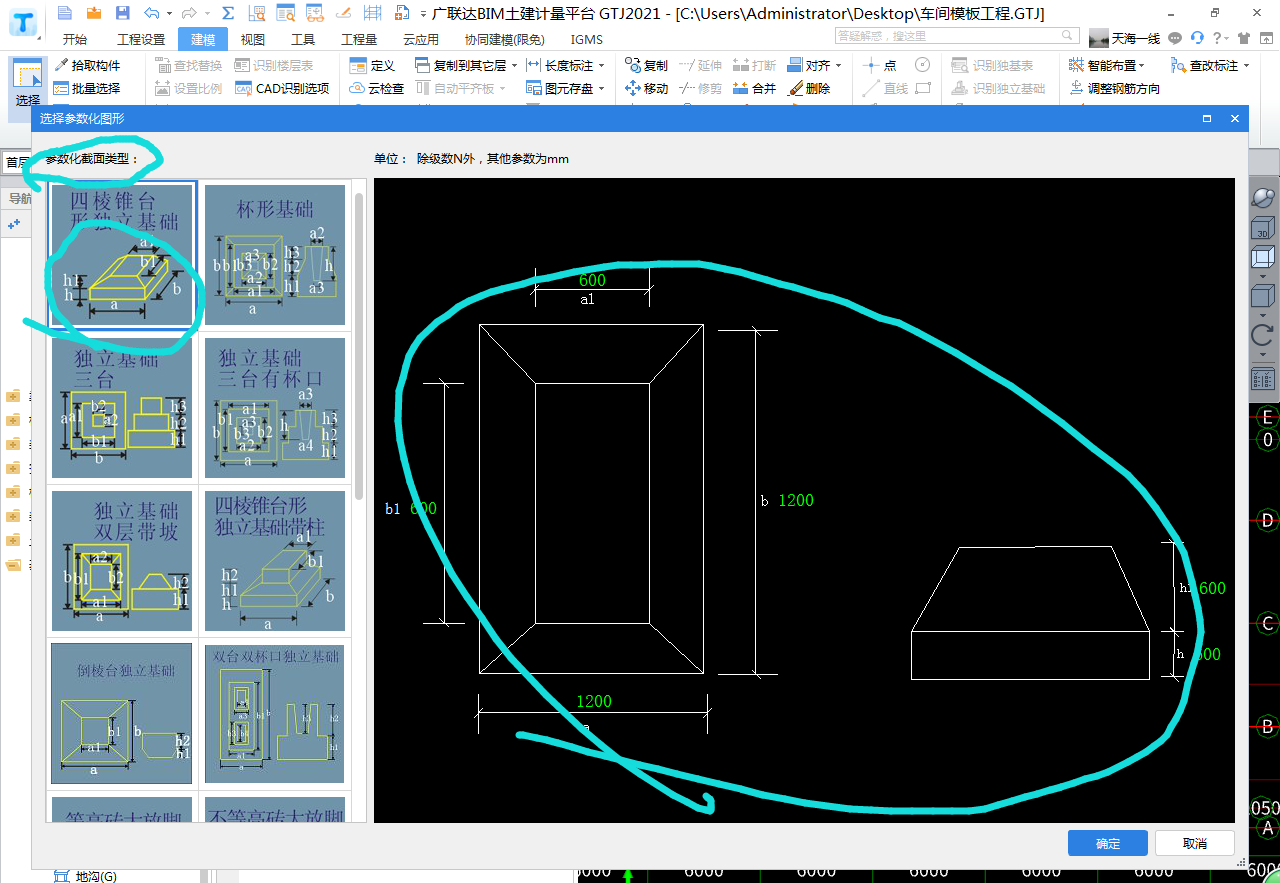This screenshot has width=1280, height=883.
Task: Select the 独立基础双层带坡 section thumbnail
Action: click(x=121, y=560)
